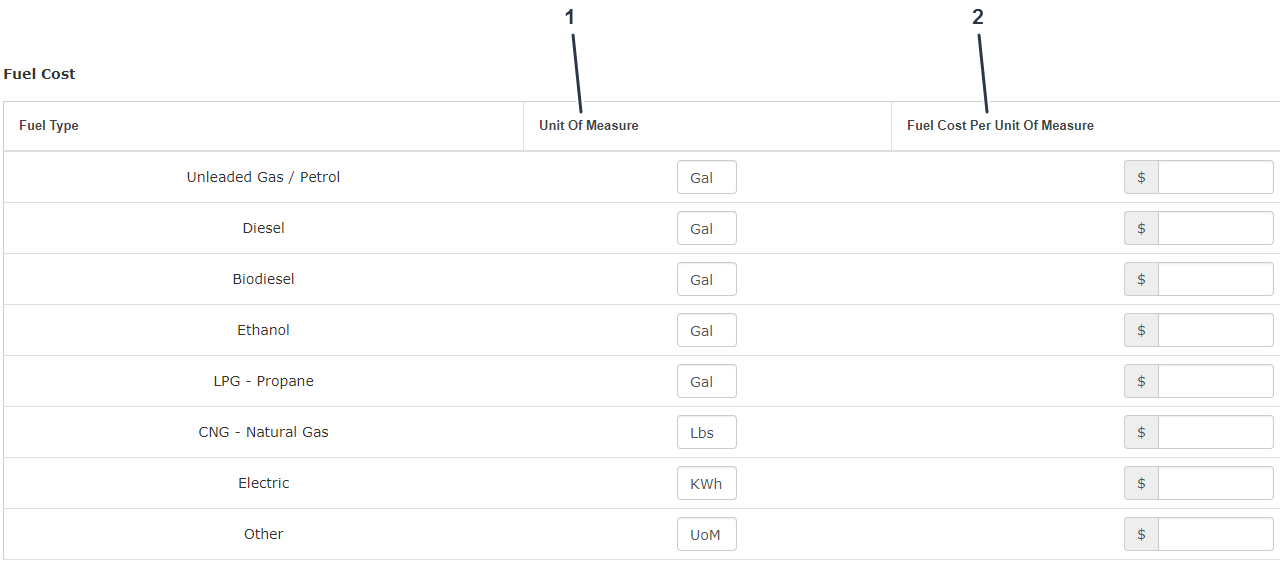This screenshot has width=1280, height=563.
Task: Click the Ethanol unit of measure field
Action: click(706, 330)
